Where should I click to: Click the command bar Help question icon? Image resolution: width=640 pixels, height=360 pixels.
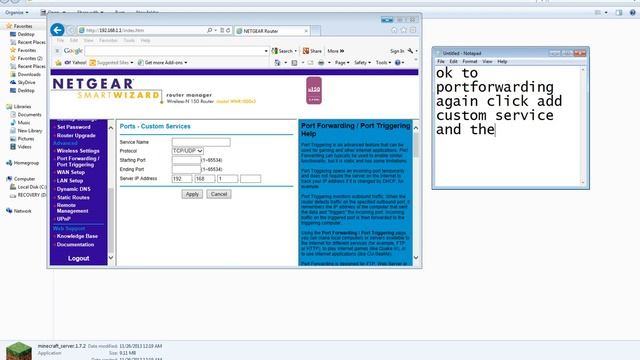398,62
